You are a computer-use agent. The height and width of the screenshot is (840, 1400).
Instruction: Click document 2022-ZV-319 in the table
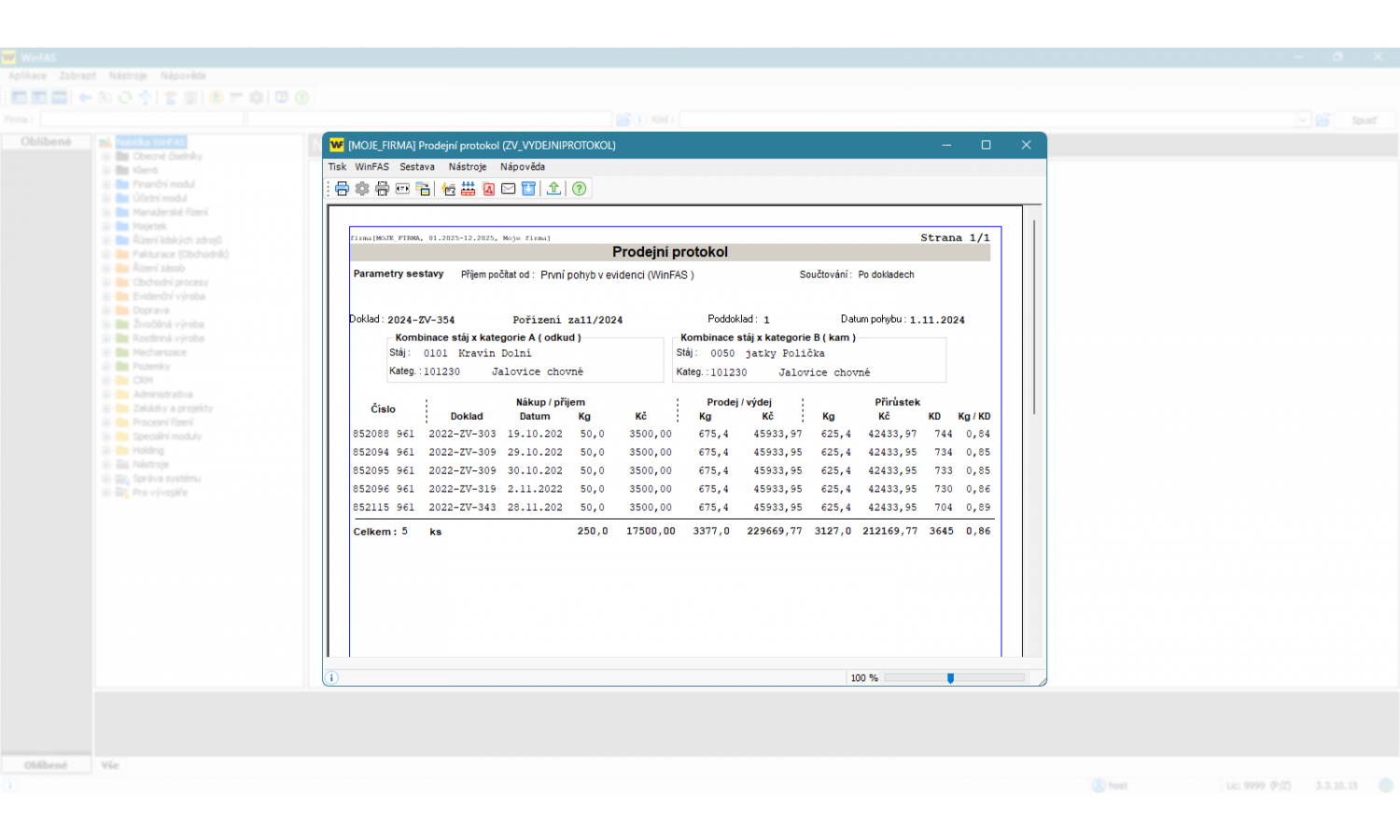click(462, 489)
